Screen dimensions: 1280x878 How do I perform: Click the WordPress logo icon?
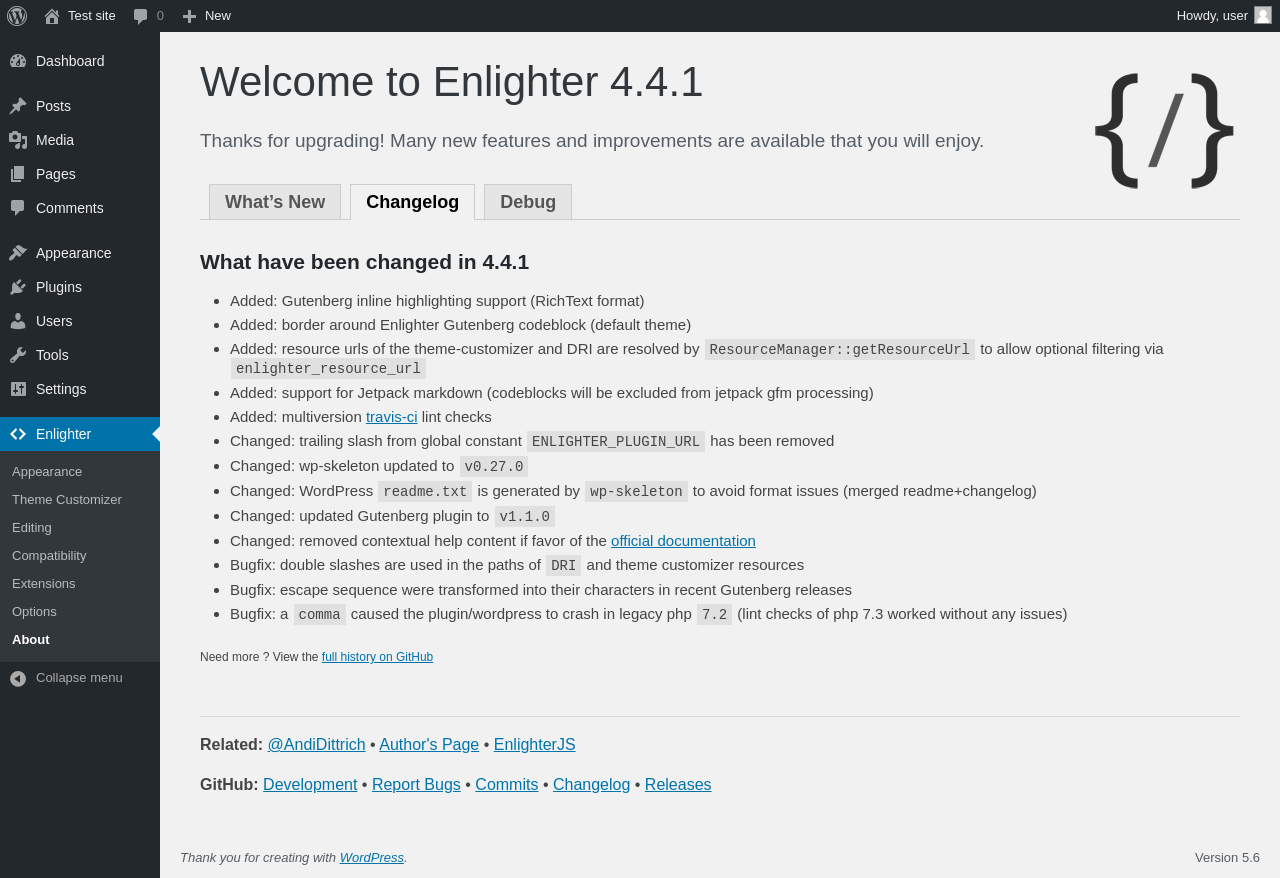pyautogui.click(x=17, y=16)
